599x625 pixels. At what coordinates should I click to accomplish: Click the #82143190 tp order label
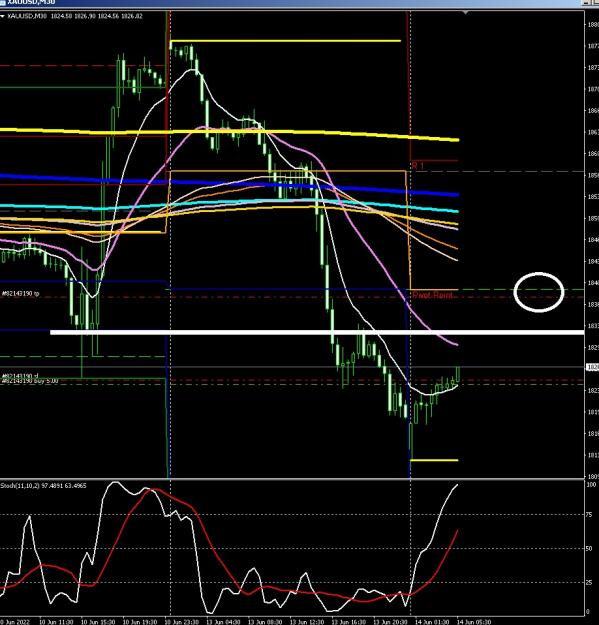point(20,293)
